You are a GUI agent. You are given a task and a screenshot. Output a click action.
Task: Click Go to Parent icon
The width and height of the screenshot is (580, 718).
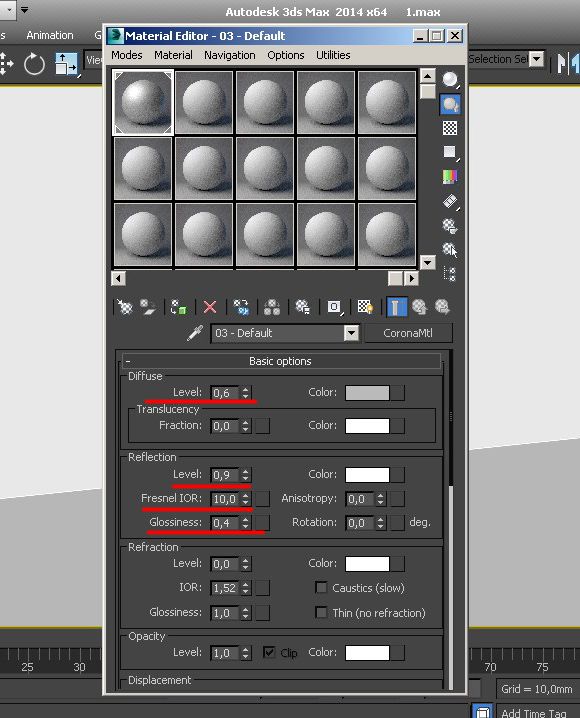coord(419,306)
